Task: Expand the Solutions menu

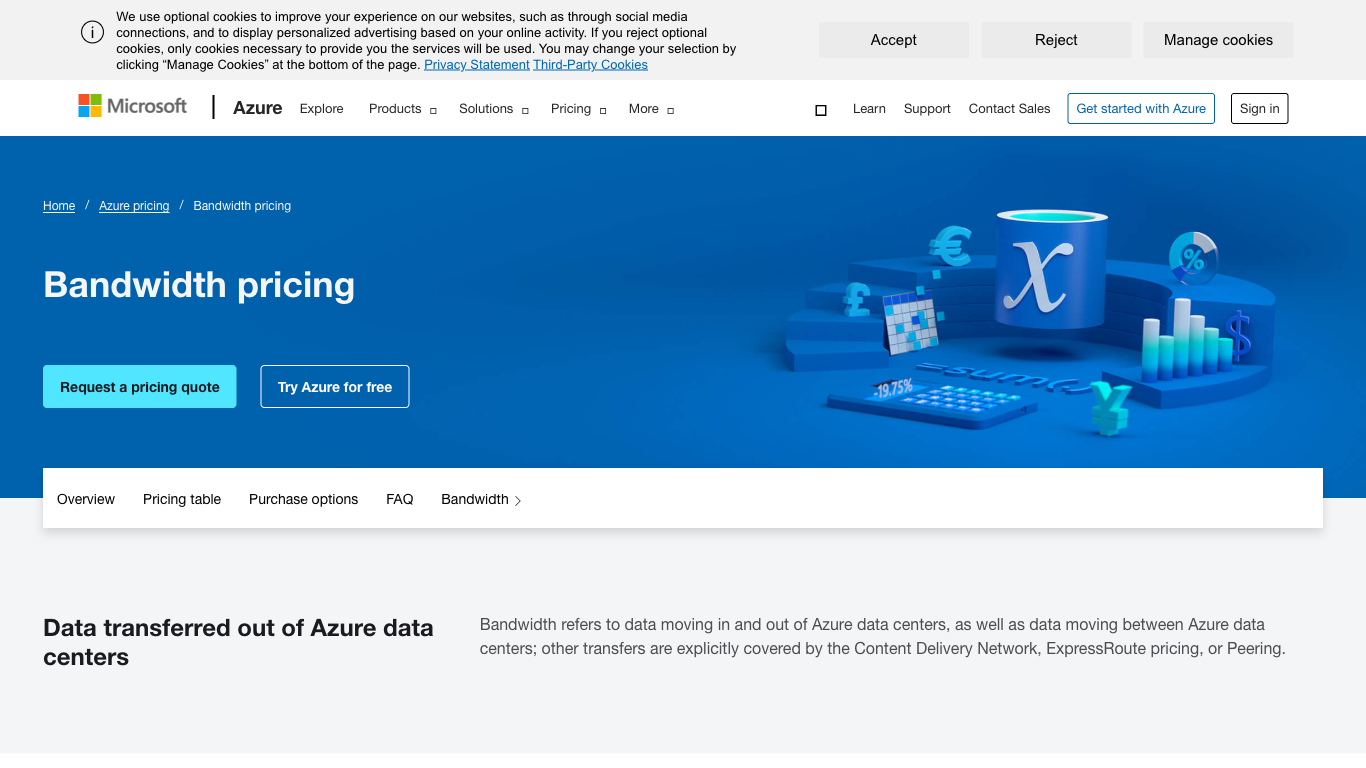Action: tap(494, 109)
